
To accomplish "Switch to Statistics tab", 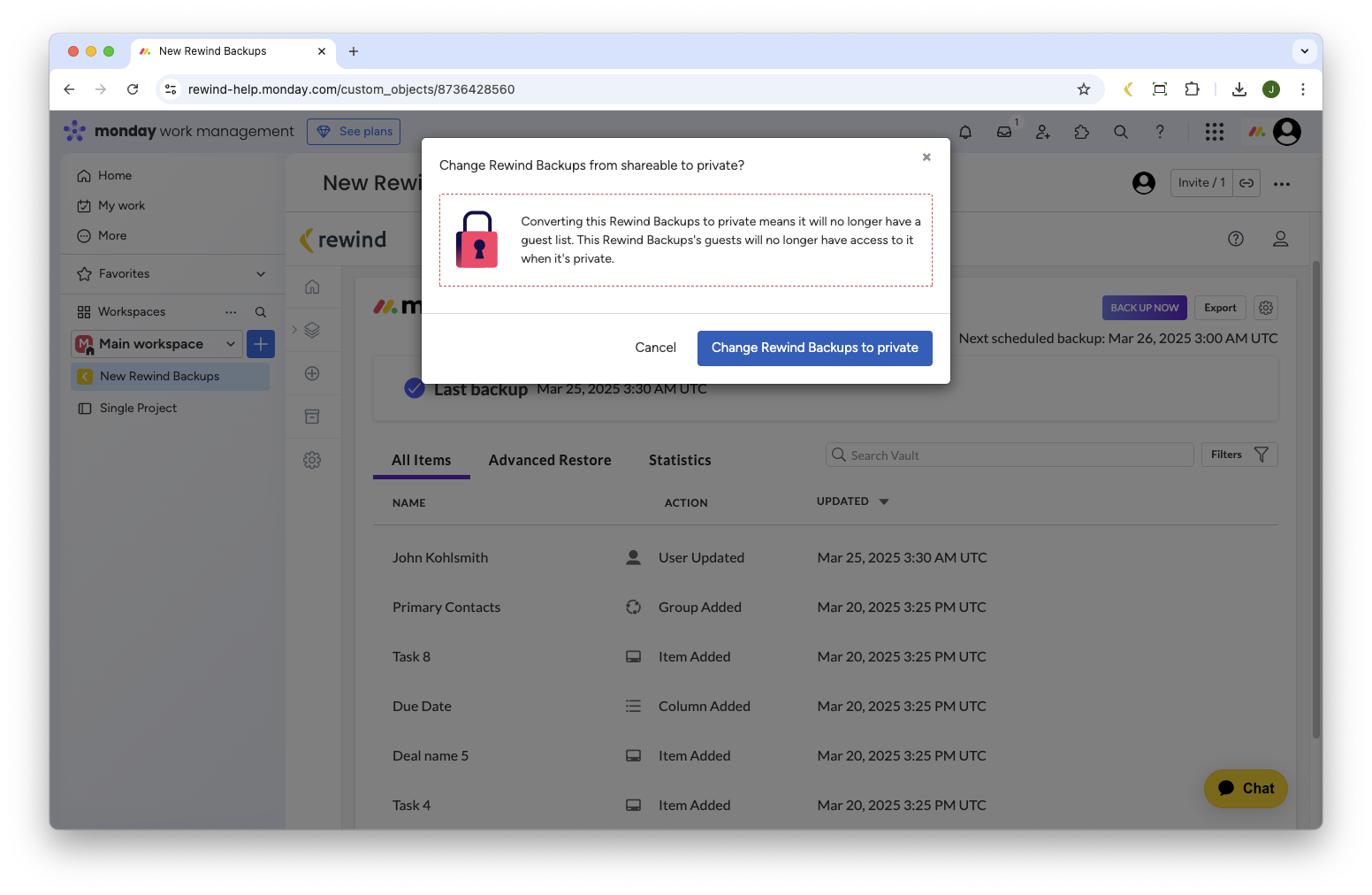I will tap(680, 461).
